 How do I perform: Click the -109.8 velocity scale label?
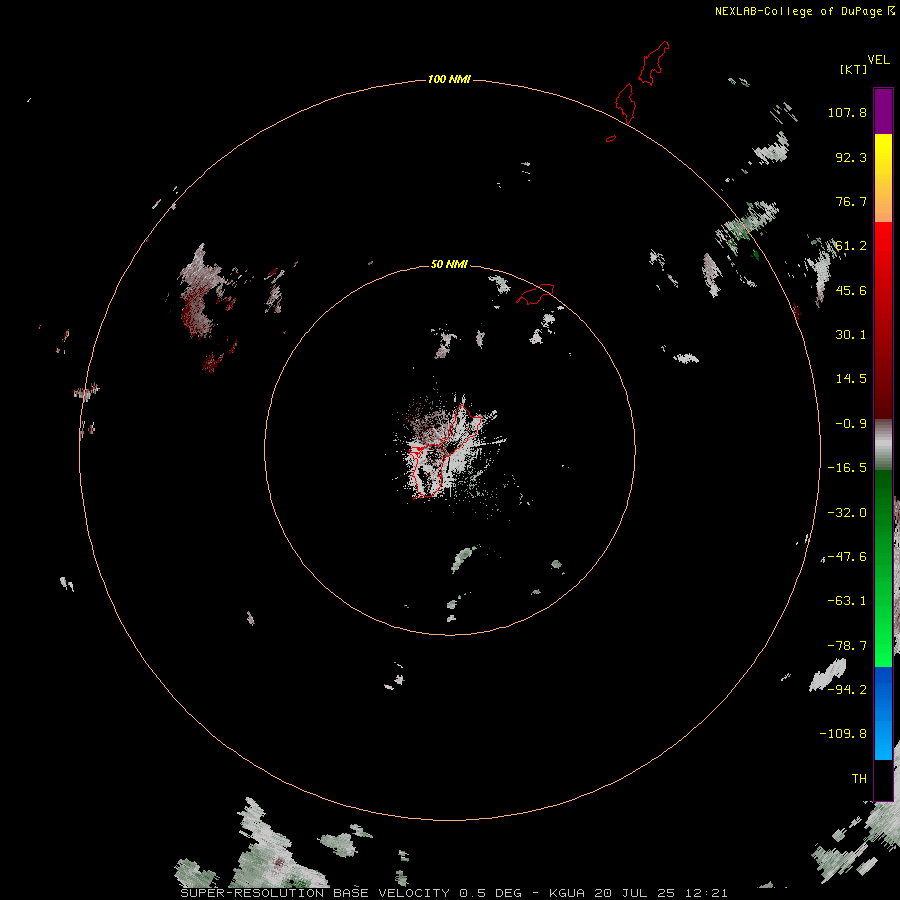(x=843, y=734)
